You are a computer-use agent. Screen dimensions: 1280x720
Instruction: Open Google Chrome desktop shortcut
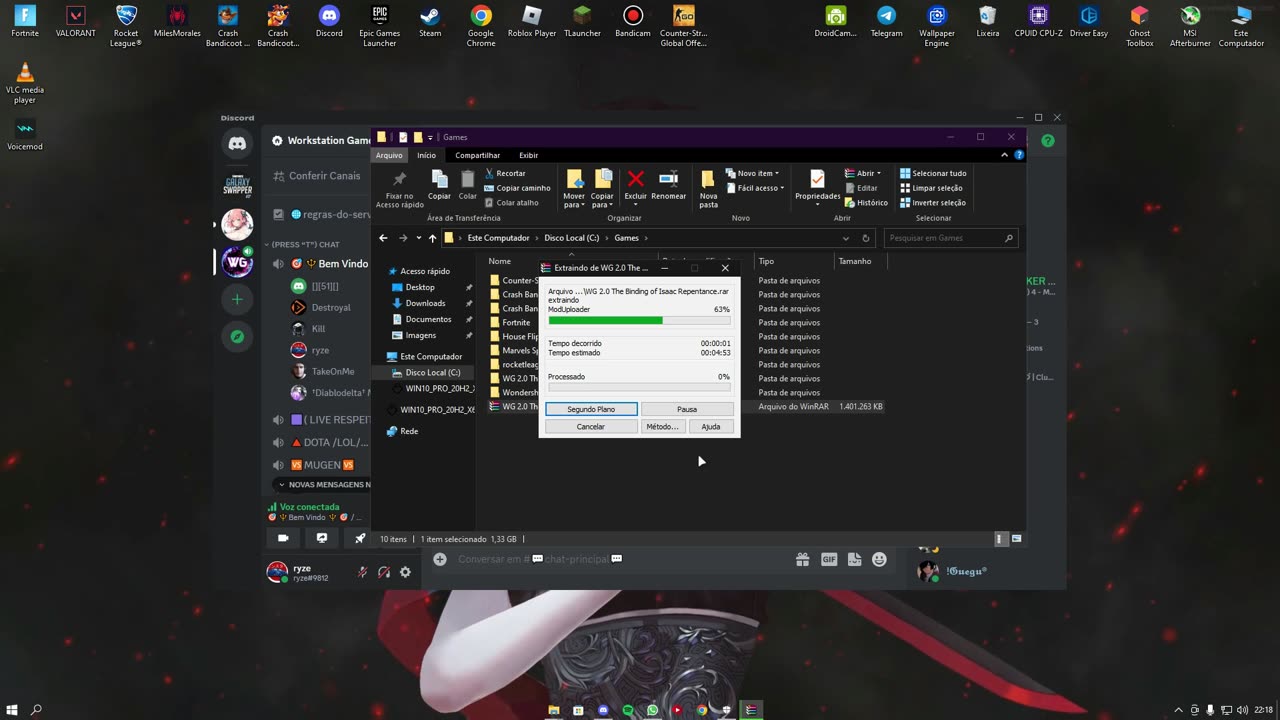click(x=481, y=26)
